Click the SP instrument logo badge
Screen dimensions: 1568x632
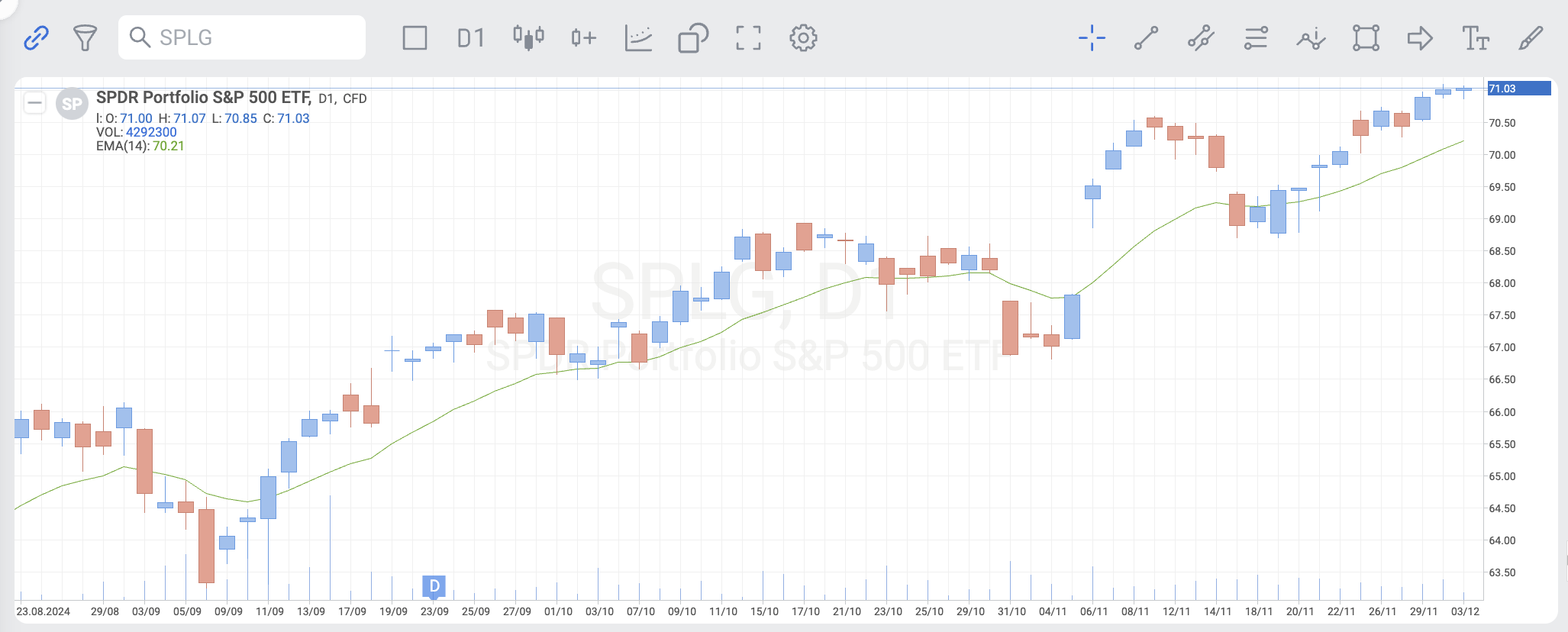click(x=72, y=104)
